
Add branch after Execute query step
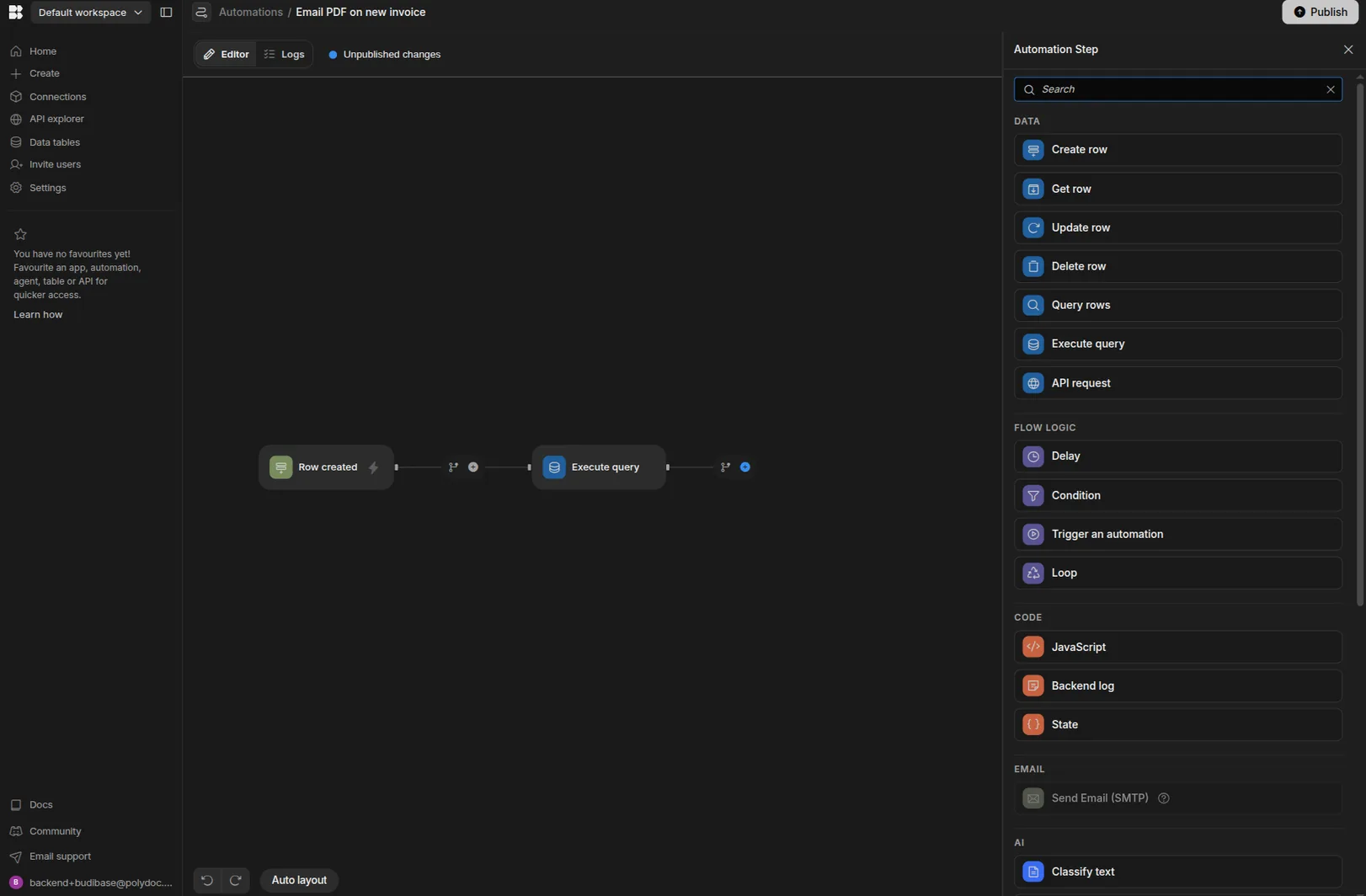click(725, 467)
